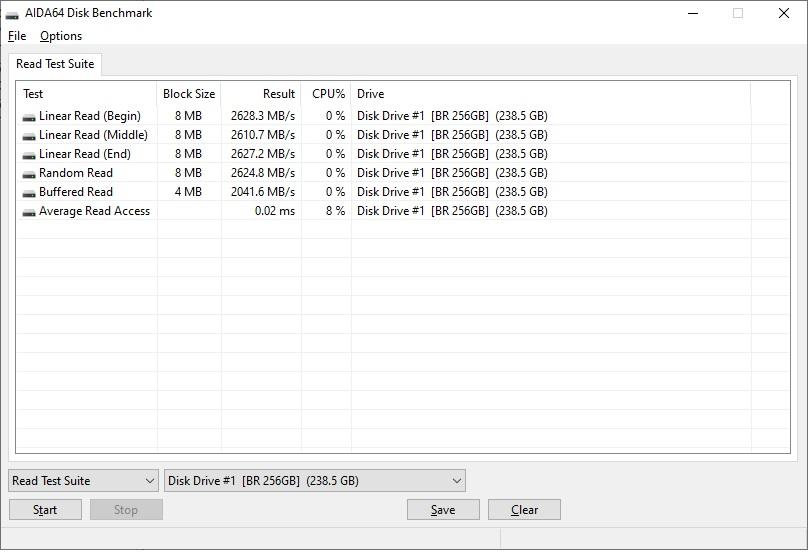Click the drive icon beside Average Read Access
The width and height of the screenshot is (808, 552).
pyautogui.click(x=29, y=212)
